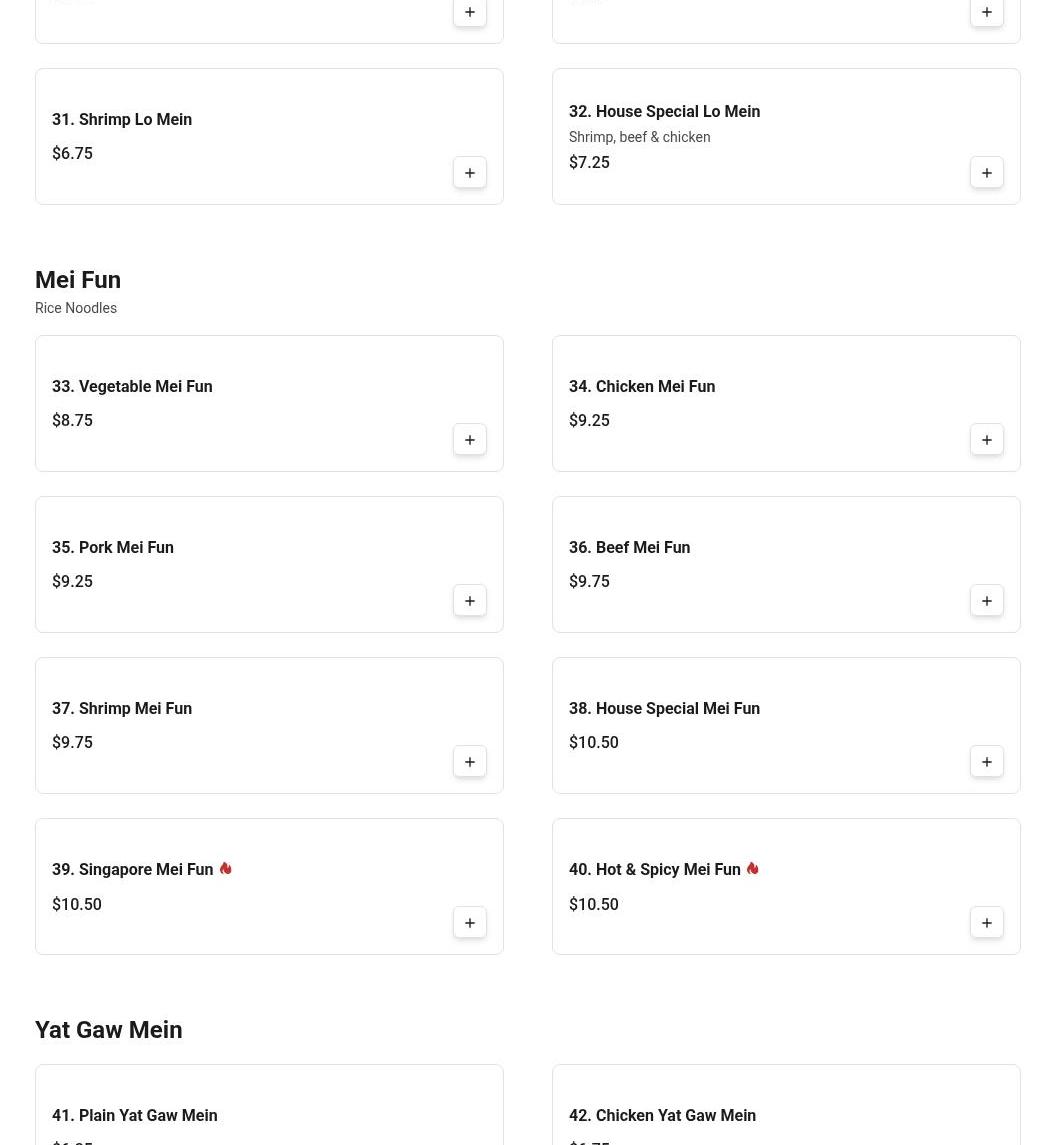The image size is (1050, 1145).
Task: Add Shrimp Lo Mein to the order
Action: coord(470,173)
